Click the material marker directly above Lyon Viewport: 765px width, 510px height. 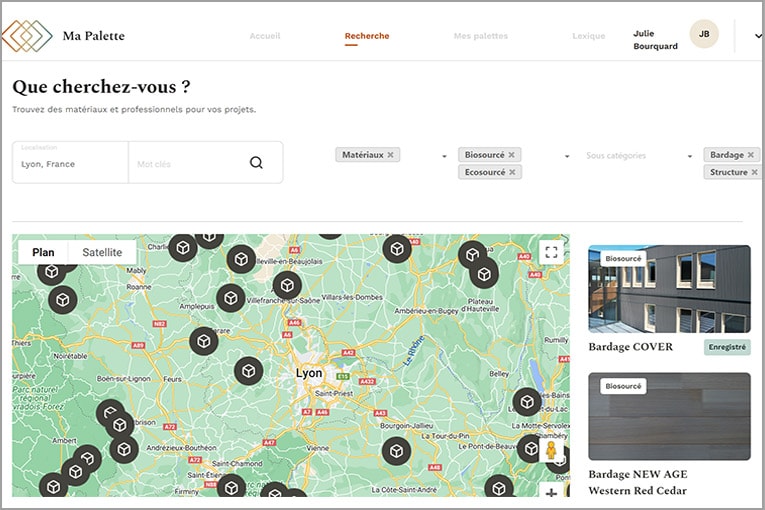287,286
